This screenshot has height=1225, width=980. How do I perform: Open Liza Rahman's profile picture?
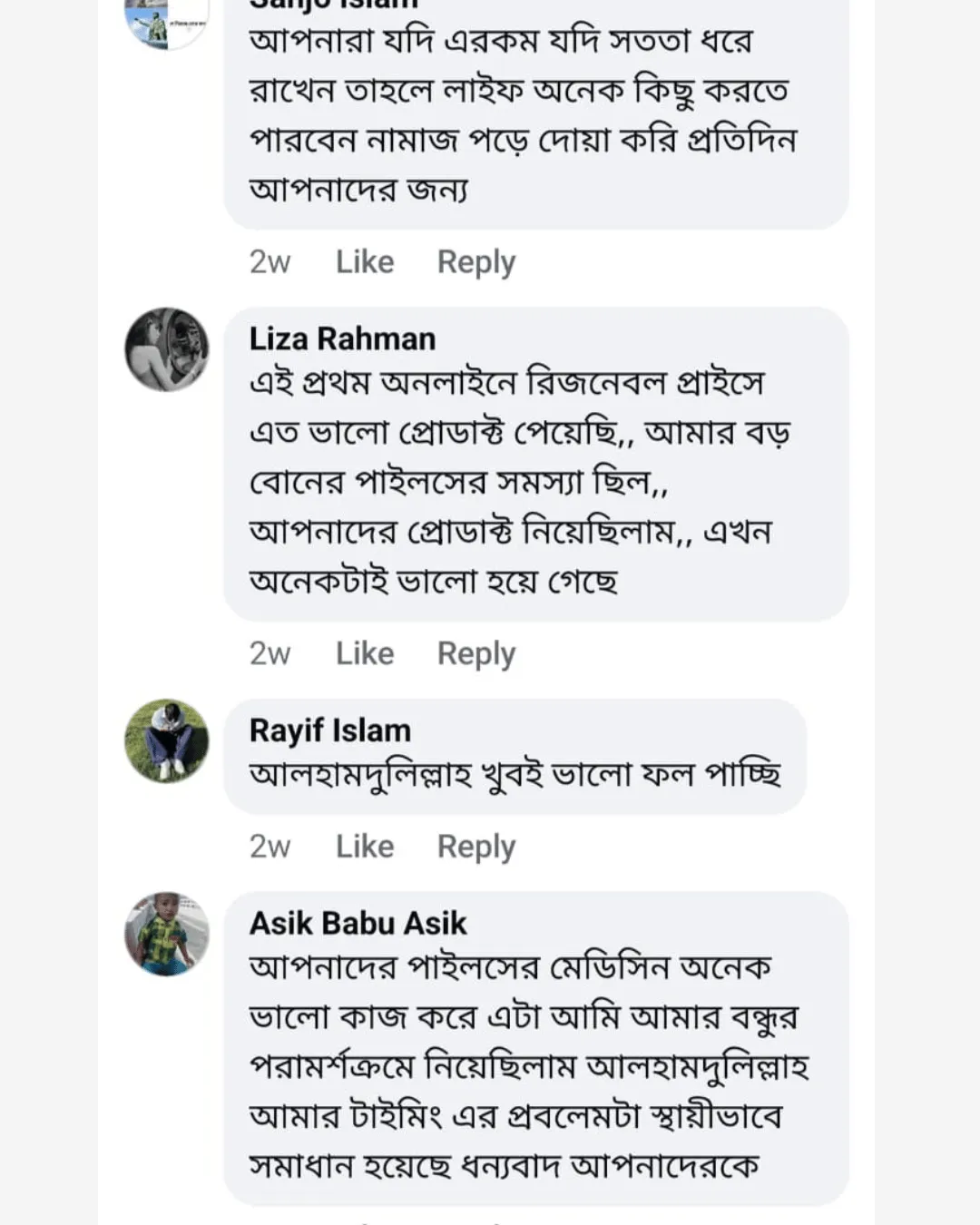[x=167, y=349]
